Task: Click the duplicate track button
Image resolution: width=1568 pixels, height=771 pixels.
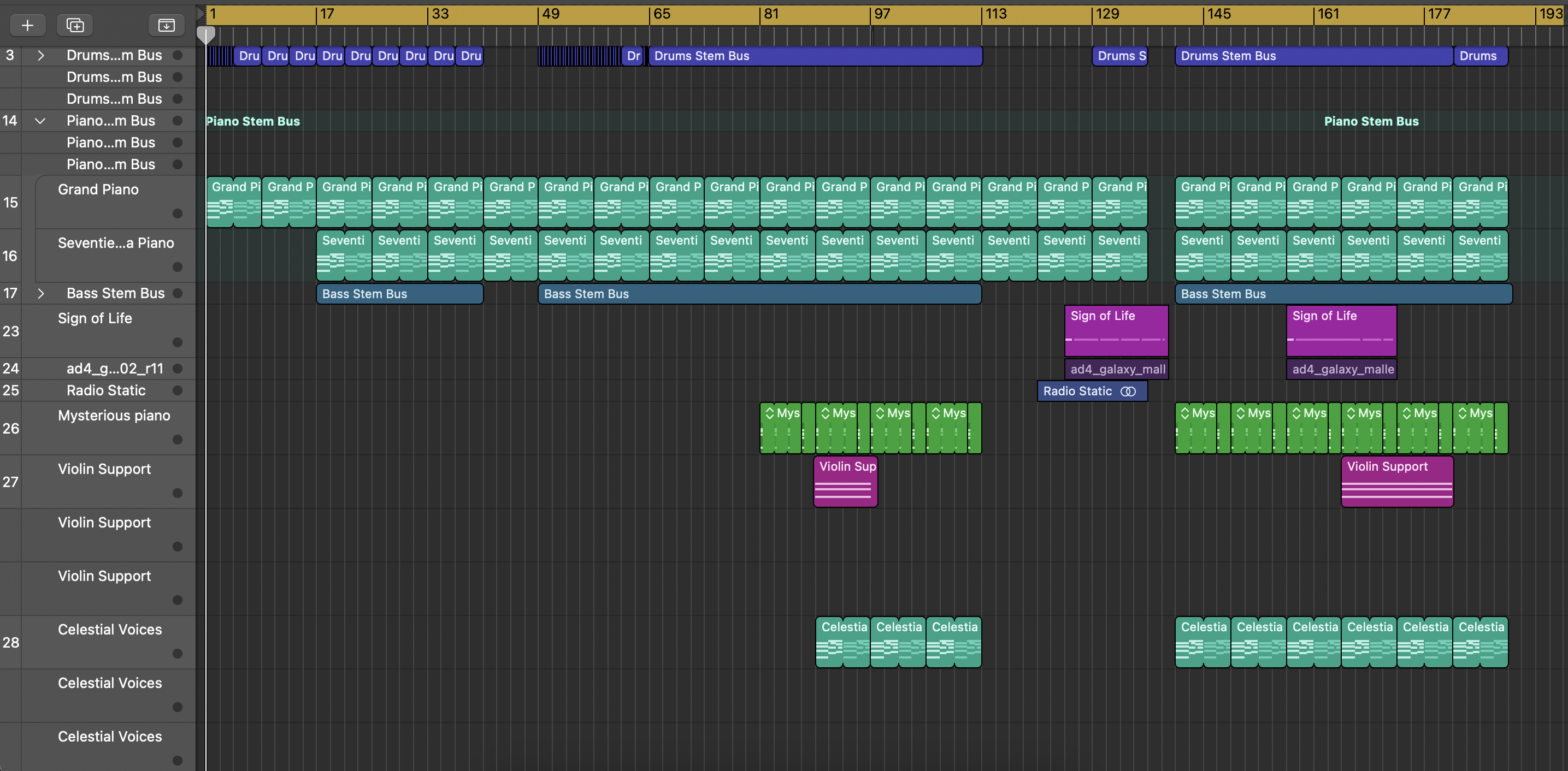Action: 75,25
